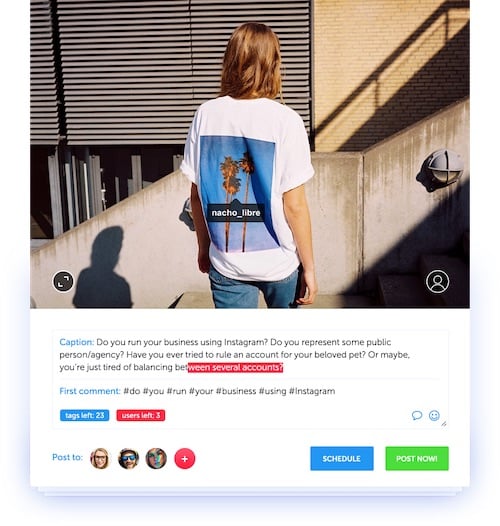Grab the textarea resize handle corner
The width and height of the screenshot is (500, 526).
point(444,424)
